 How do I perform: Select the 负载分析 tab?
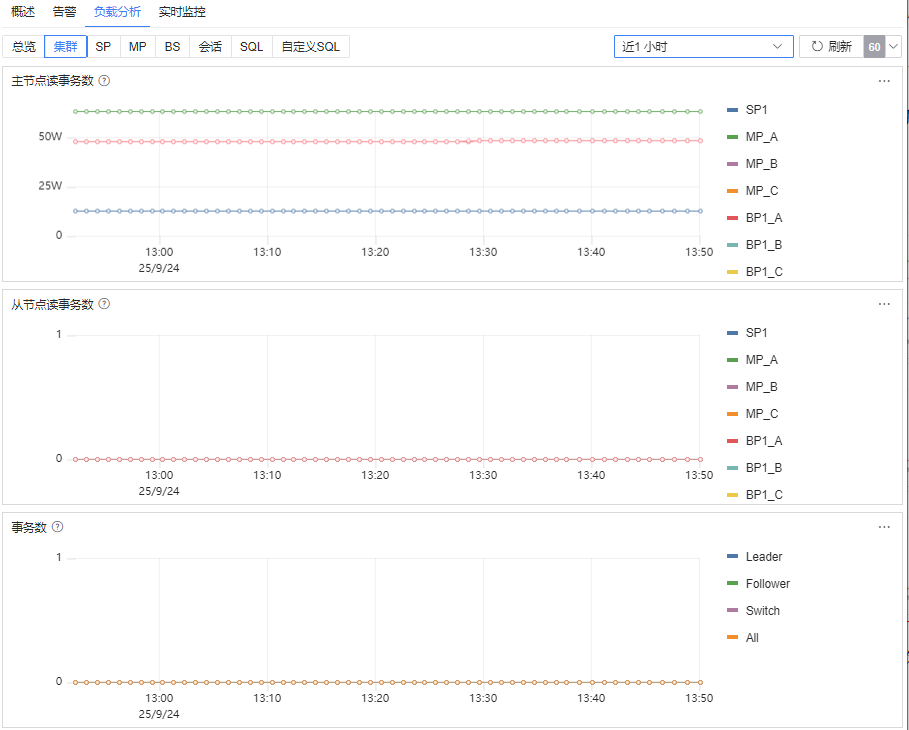(117, 12)
